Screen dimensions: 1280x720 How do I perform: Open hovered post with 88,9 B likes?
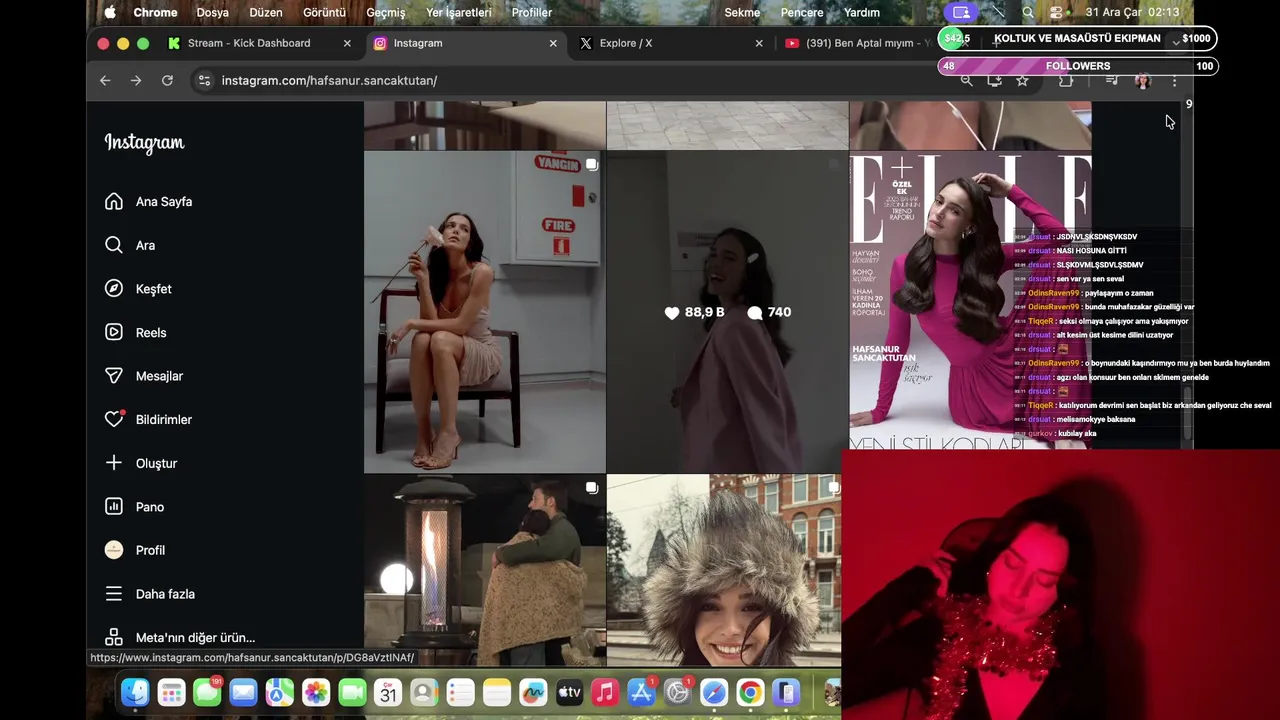click(x=727, y=312)
